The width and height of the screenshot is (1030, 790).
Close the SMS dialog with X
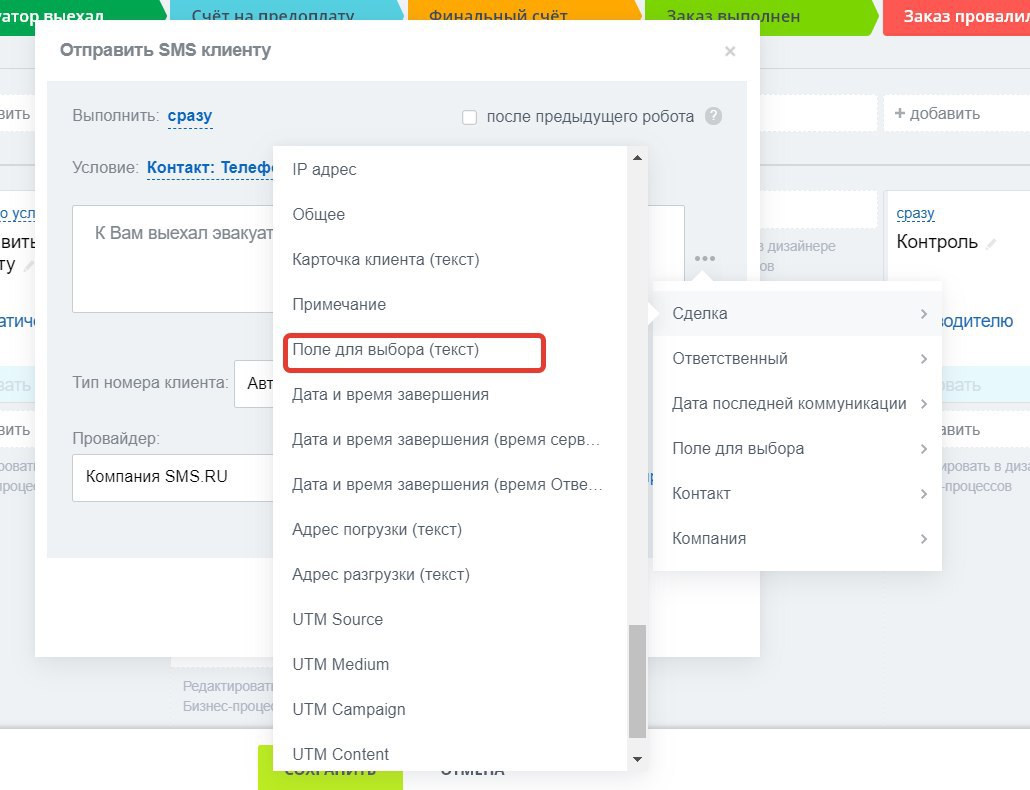[730, 51]
